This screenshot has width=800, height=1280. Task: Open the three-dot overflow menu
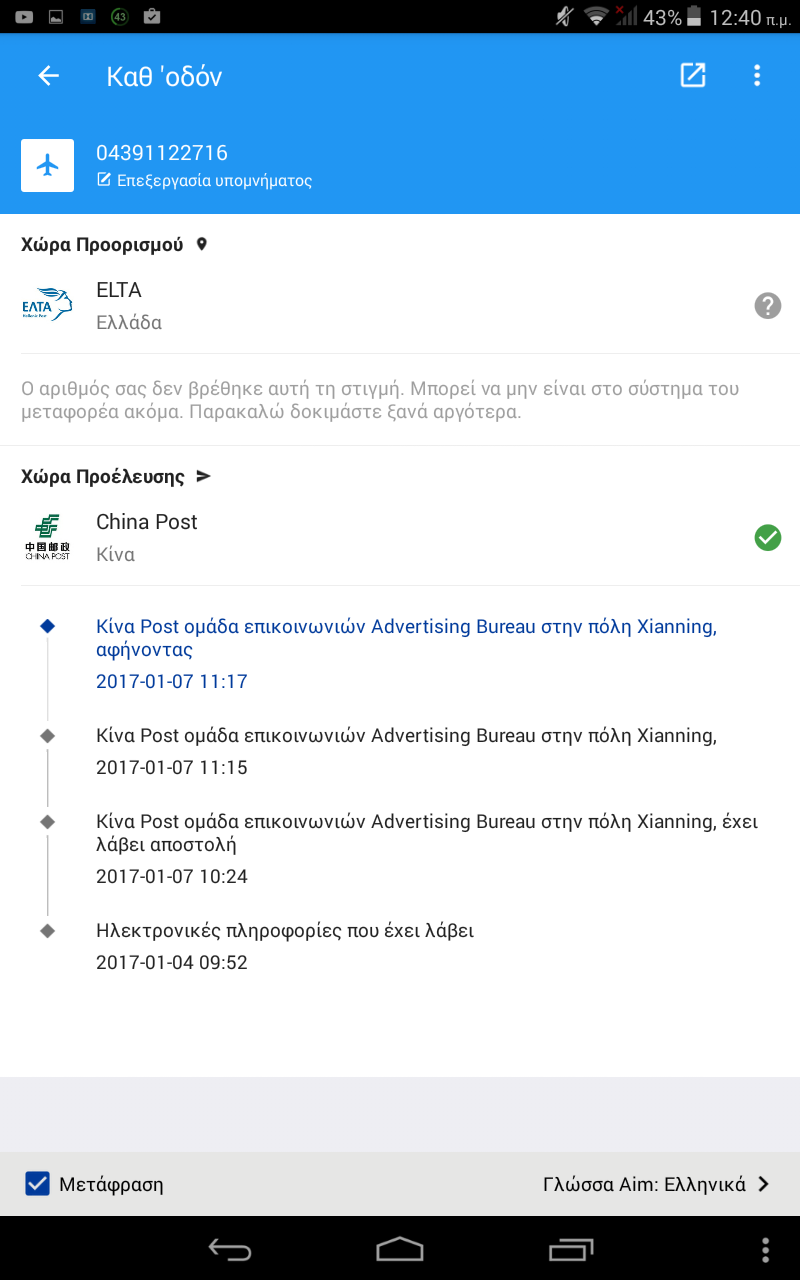757,76
